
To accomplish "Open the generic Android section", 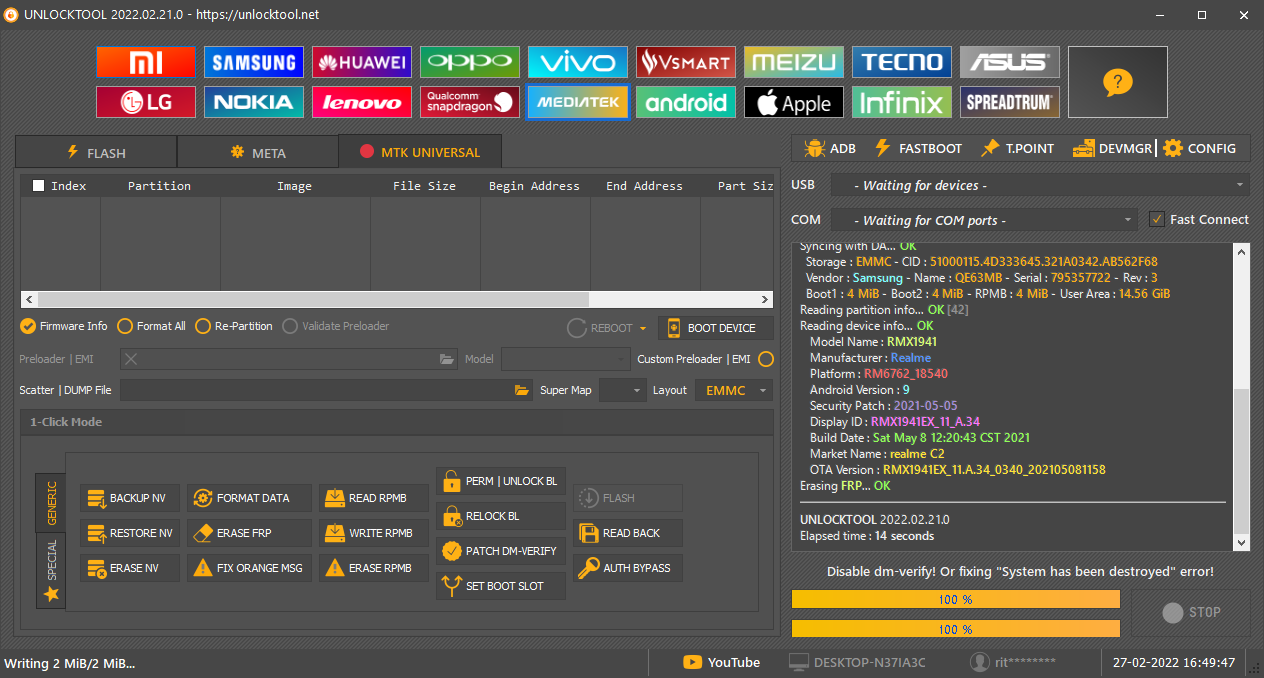I will click(686, 102).
